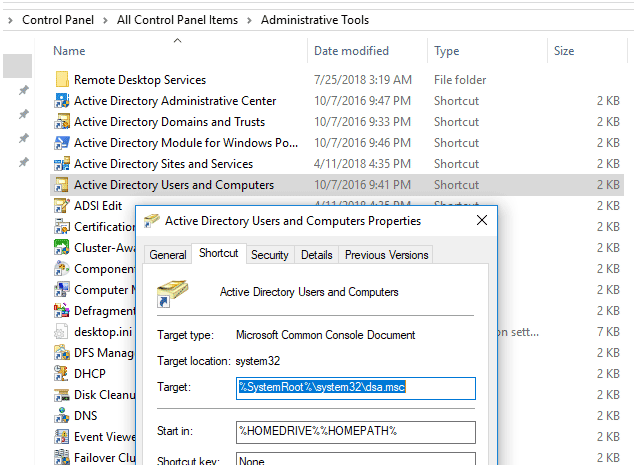This screenshot has width=643, height=470.
Task: Open the Previous Versions tab
Action: [387, 255]
